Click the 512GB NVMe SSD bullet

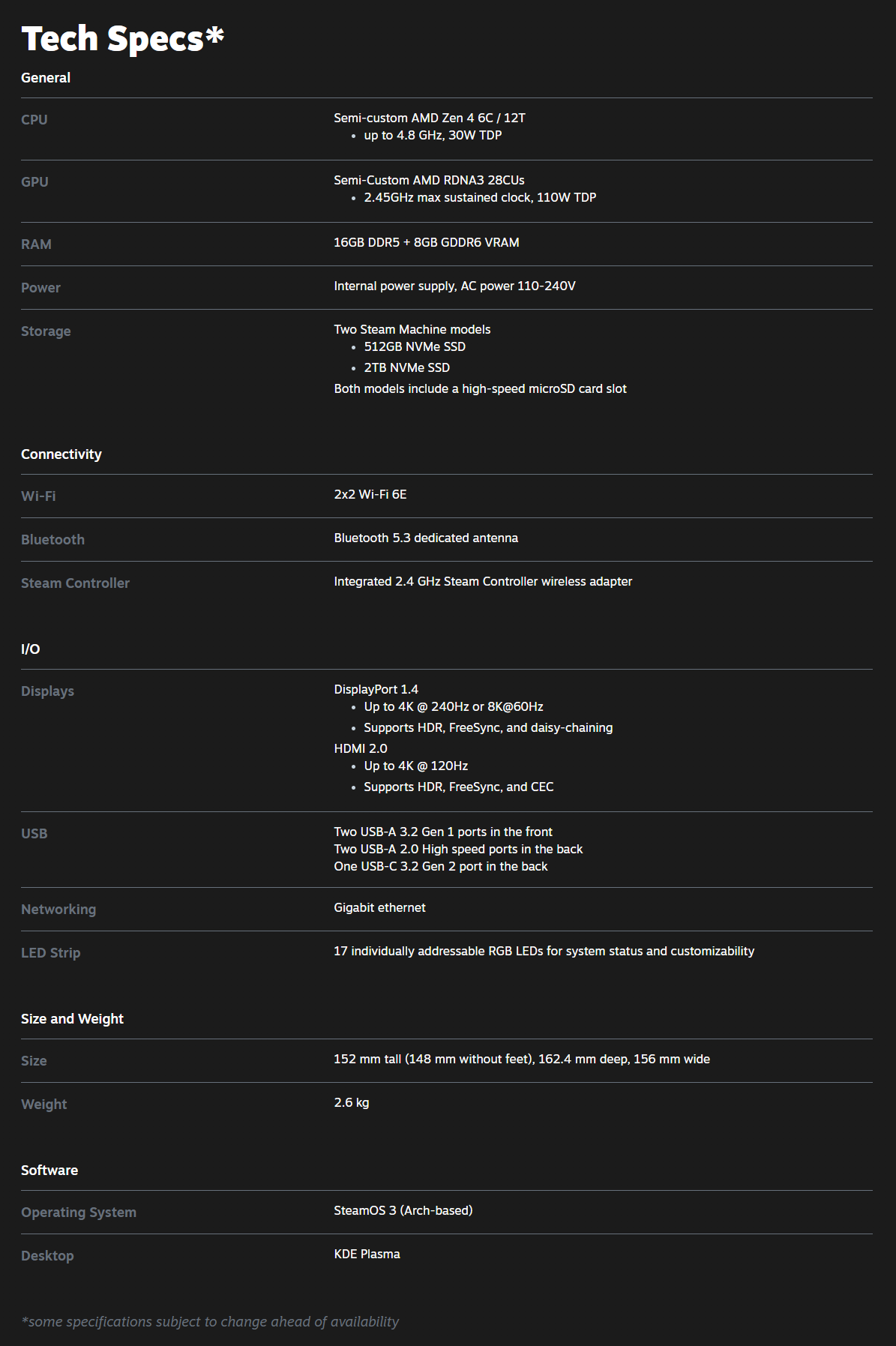tap(415, 347)
